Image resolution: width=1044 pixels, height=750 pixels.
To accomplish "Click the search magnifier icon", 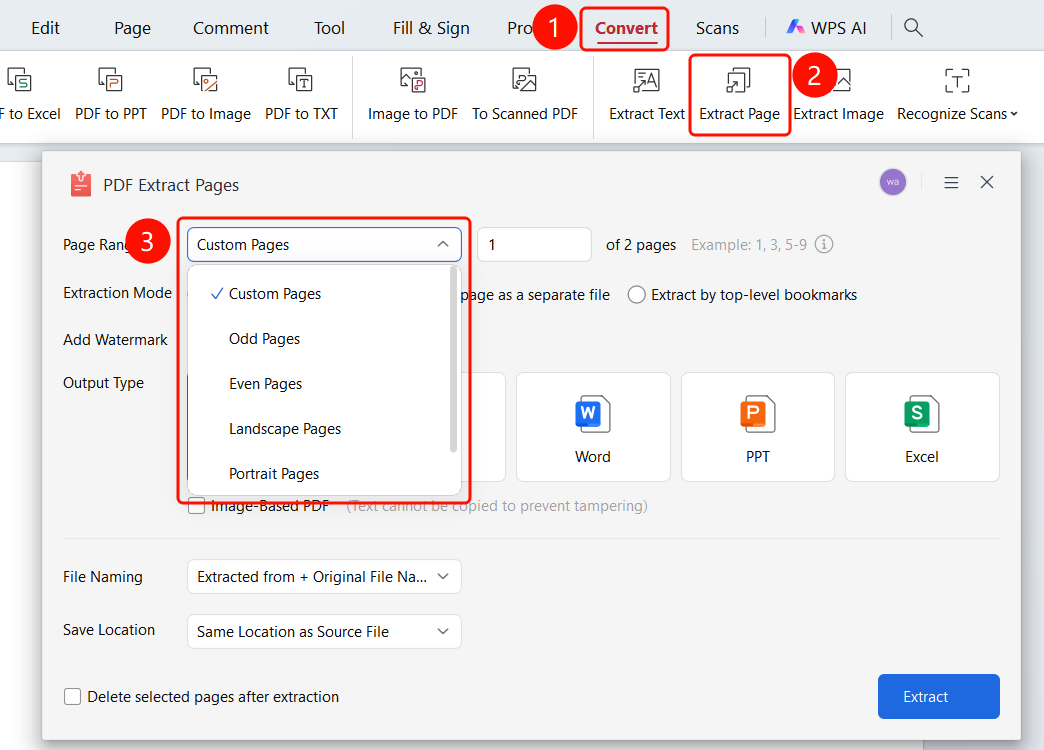I will click(914, 28).
